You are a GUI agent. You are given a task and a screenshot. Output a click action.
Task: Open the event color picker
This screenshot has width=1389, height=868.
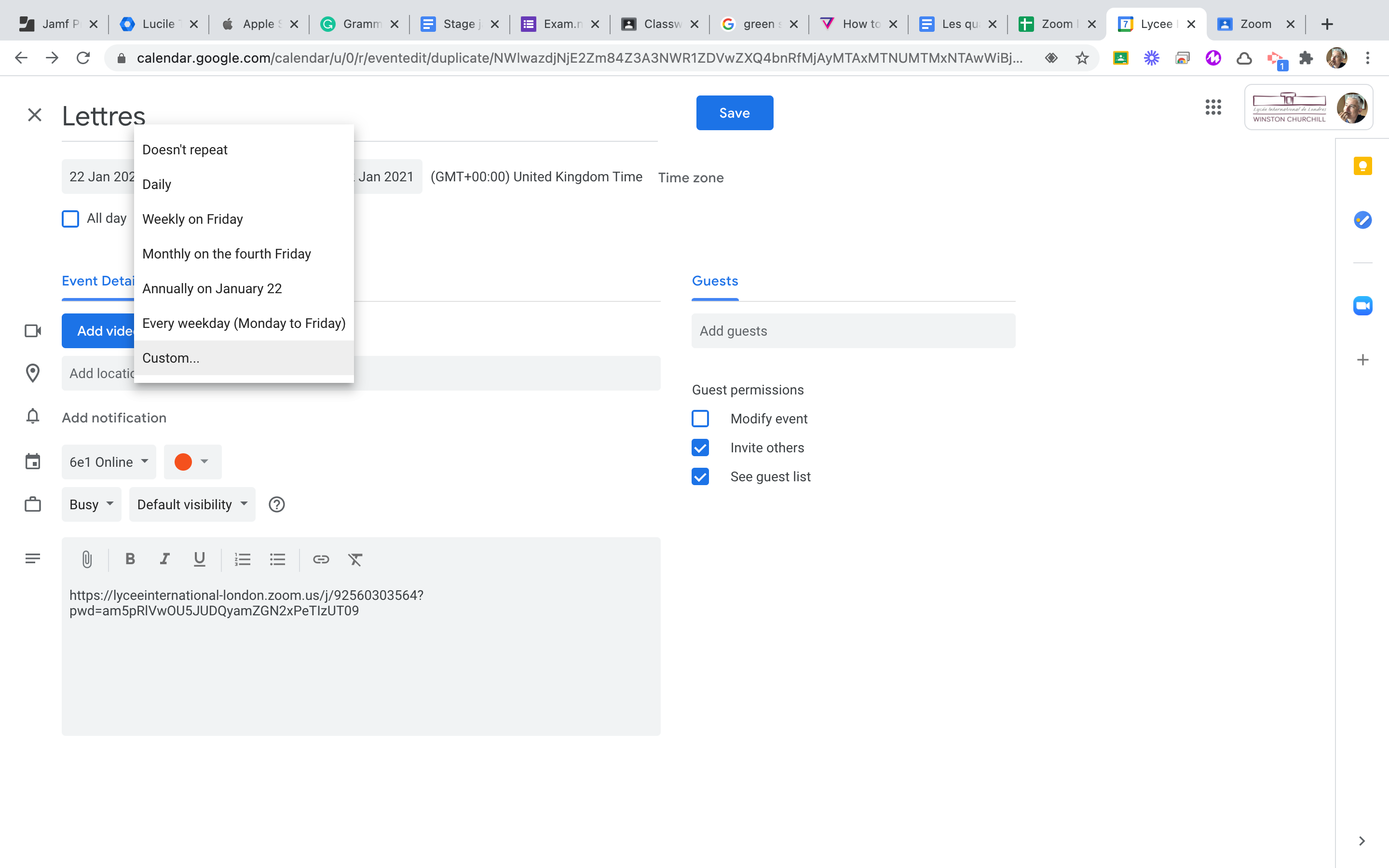[x=192, y=462]
